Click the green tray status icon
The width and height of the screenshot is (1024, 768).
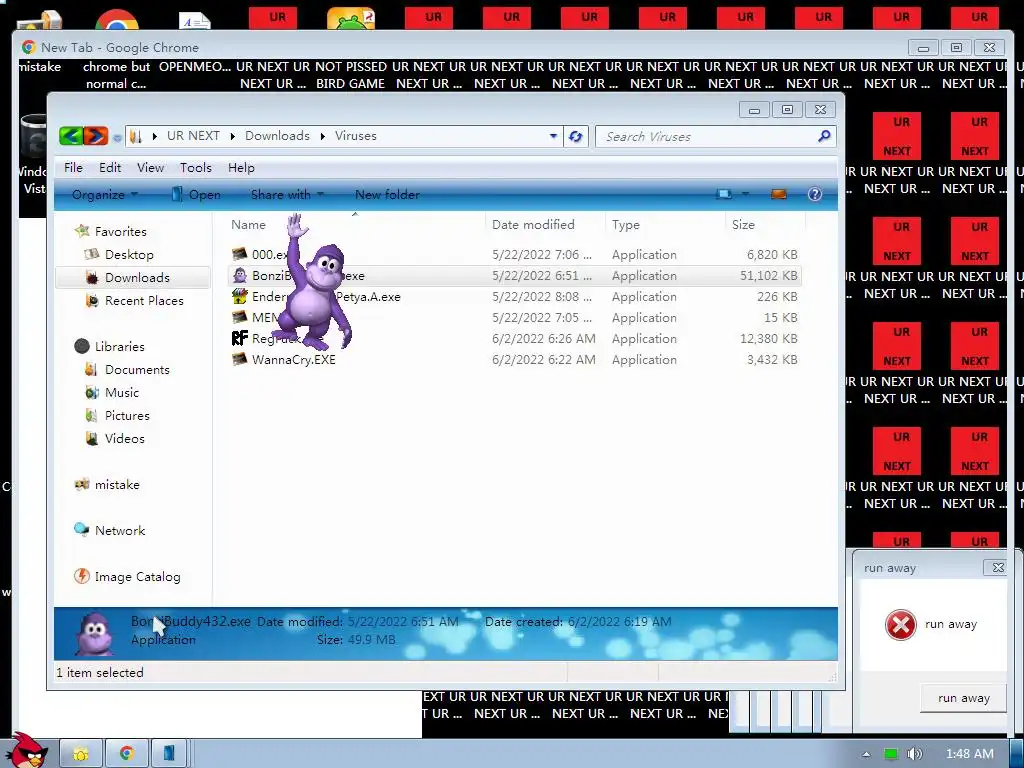pos(890,754)
